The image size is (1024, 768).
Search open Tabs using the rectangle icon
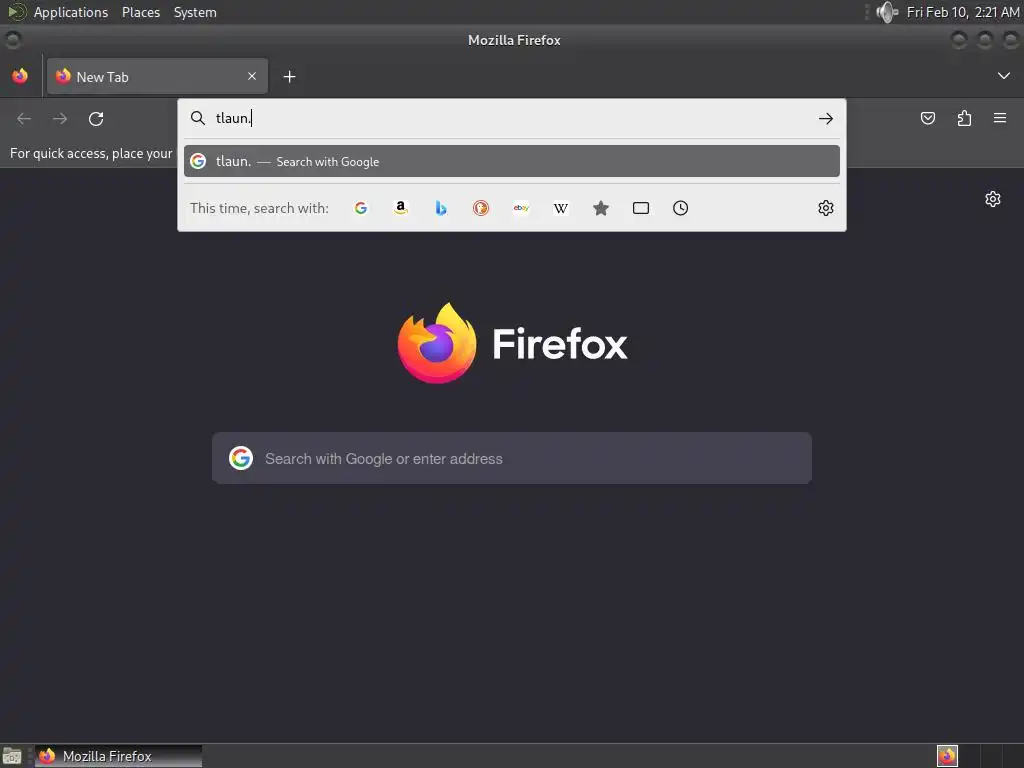click(641, 208)
